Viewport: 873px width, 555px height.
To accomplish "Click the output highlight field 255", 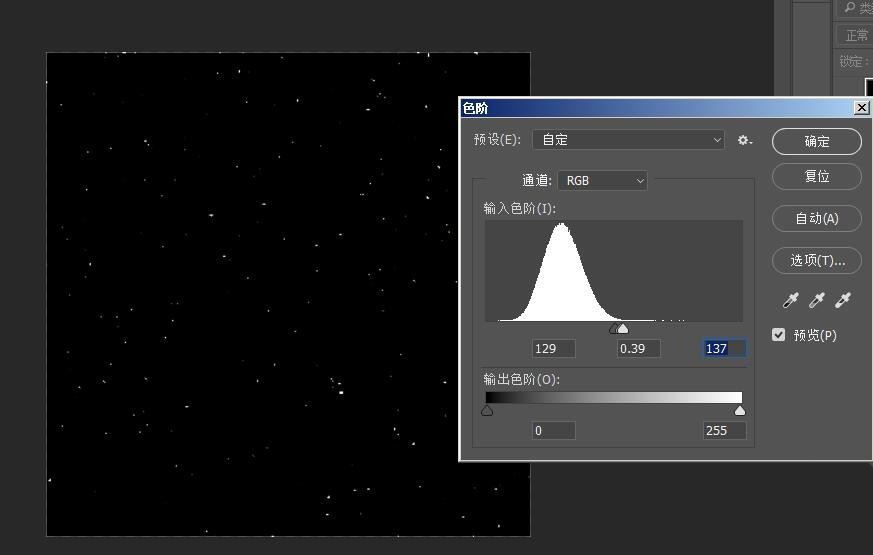I will [x=724, y=430].
